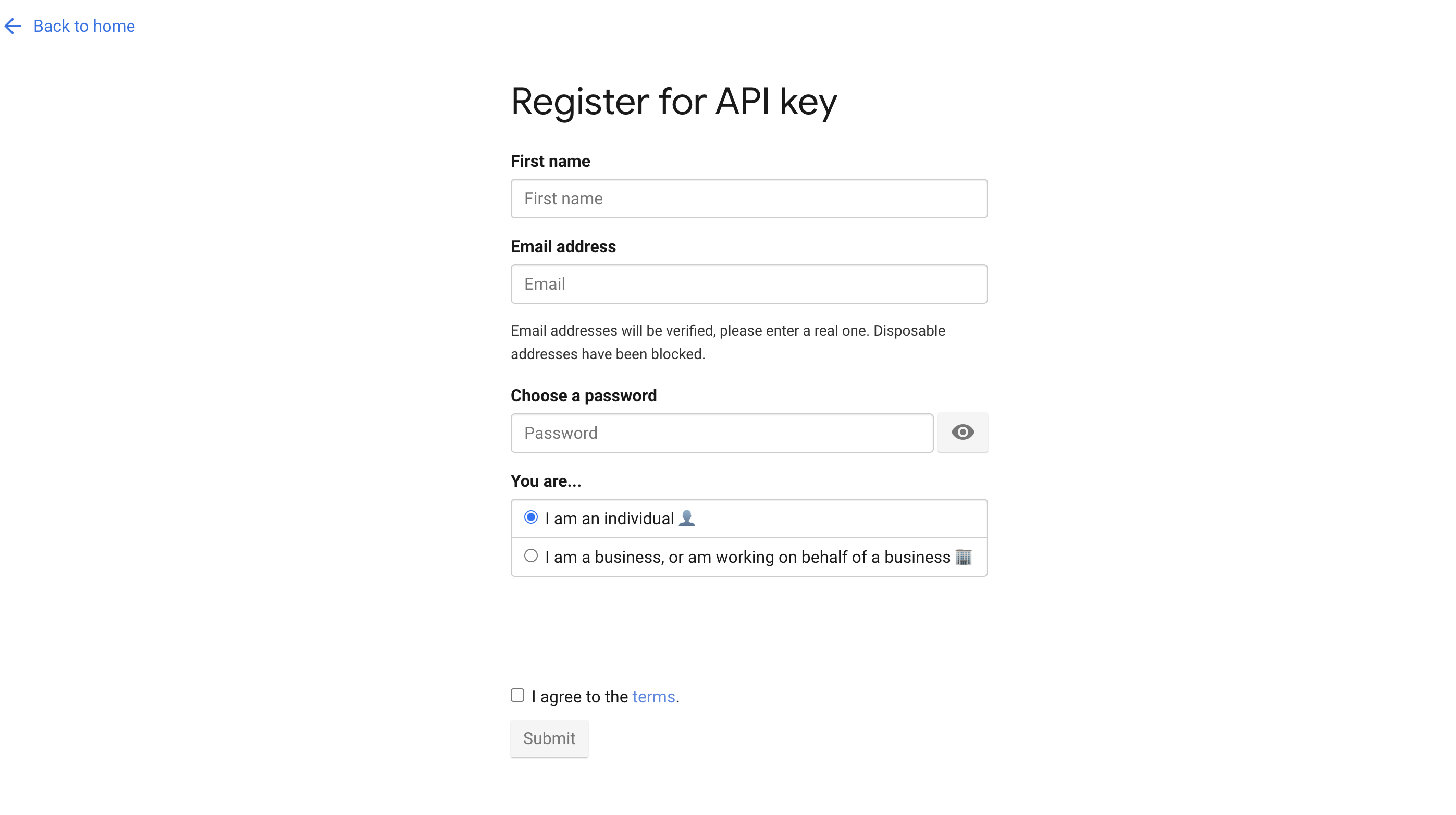
Task: Click the I am an individual option row
Action: tap(749, 518)
